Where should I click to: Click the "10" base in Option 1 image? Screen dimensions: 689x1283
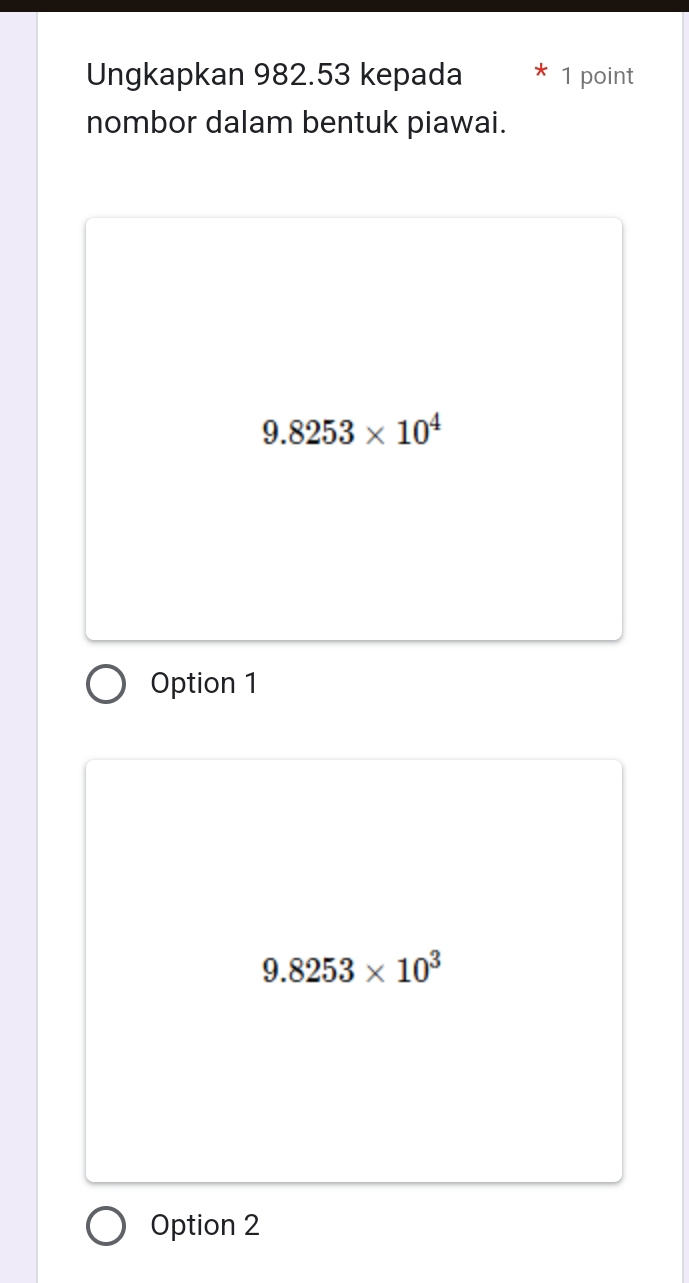click(413, 433)
